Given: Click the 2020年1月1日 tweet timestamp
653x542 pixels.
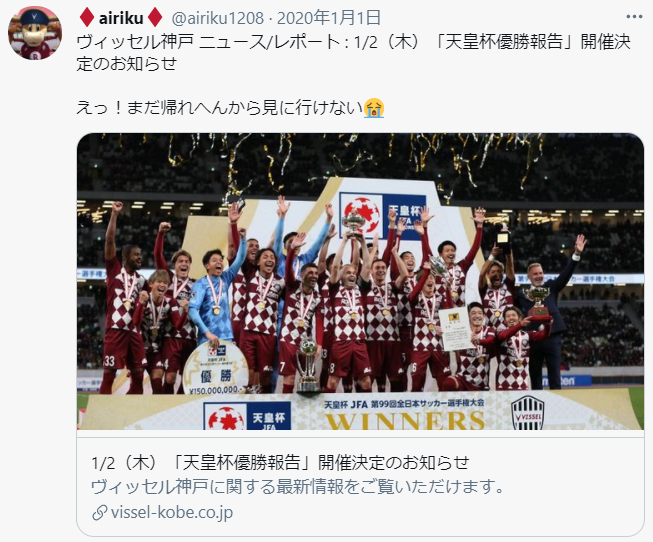Looking at the screenshot, I should 329,18.
